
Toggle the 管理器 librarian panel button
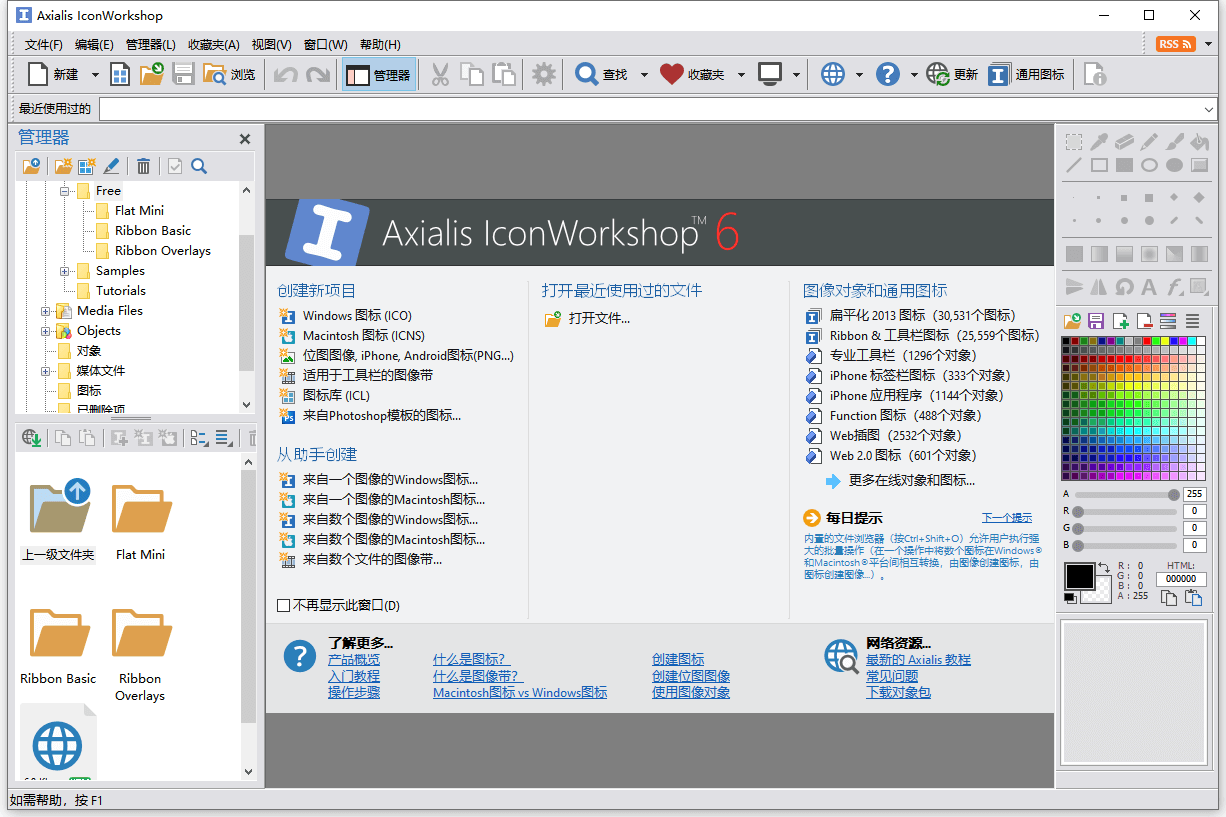pos(378,75)
